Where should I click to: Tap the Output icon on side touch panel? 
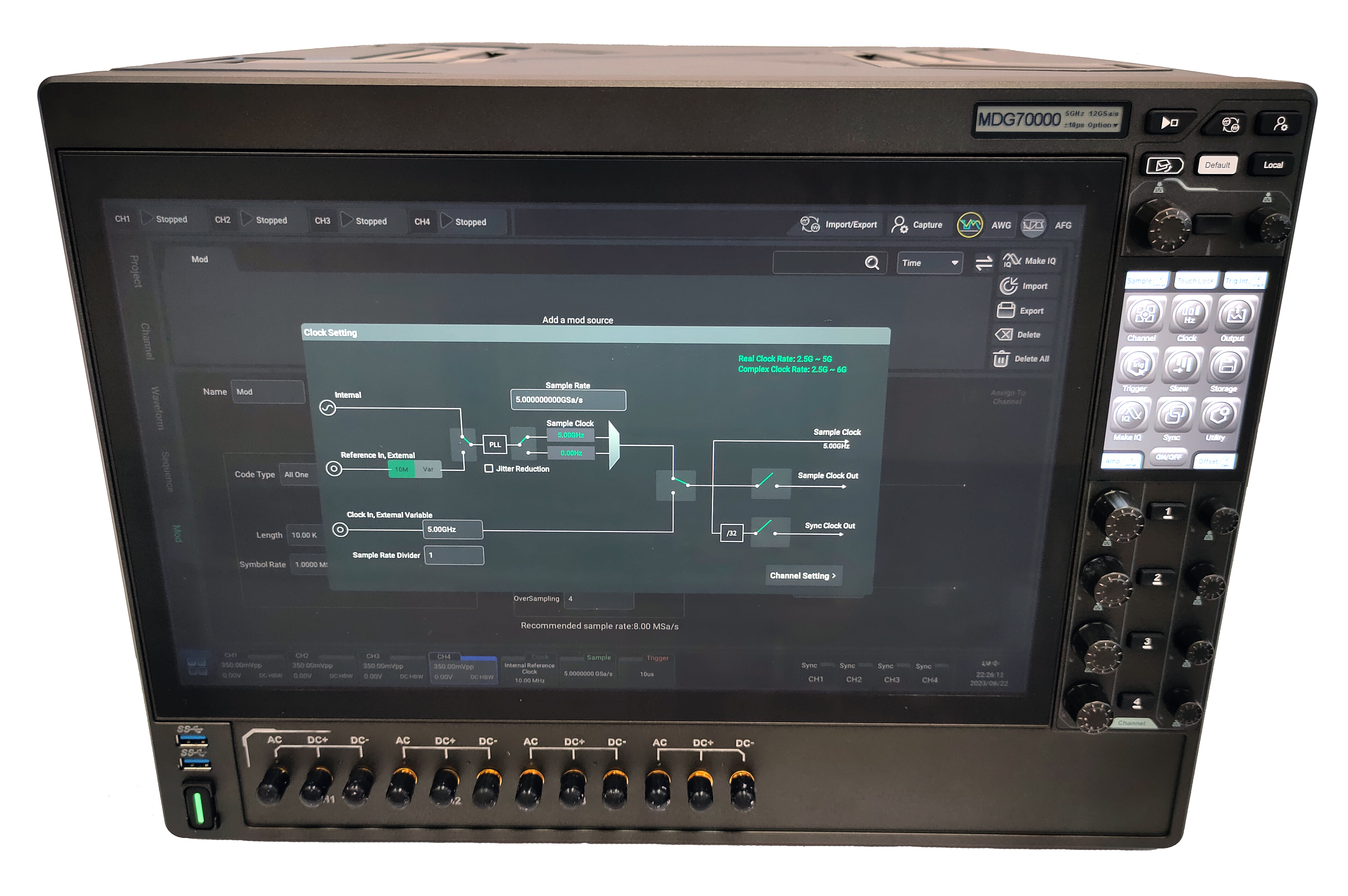pos(1236,314)
